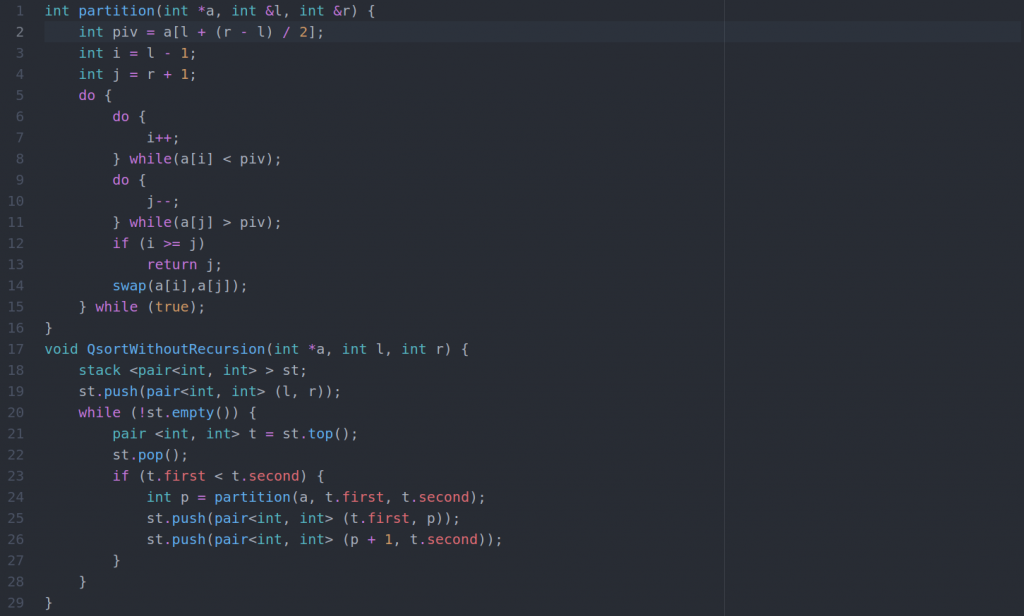The height and width of the screenshot is (616, 1024).
Task: Click line number 17 in the gutter
Action: [x=15, y=349]
